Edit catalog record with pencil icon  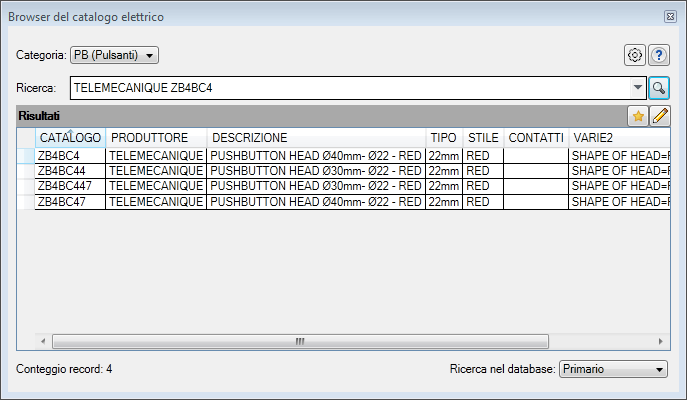pos(660,116)
